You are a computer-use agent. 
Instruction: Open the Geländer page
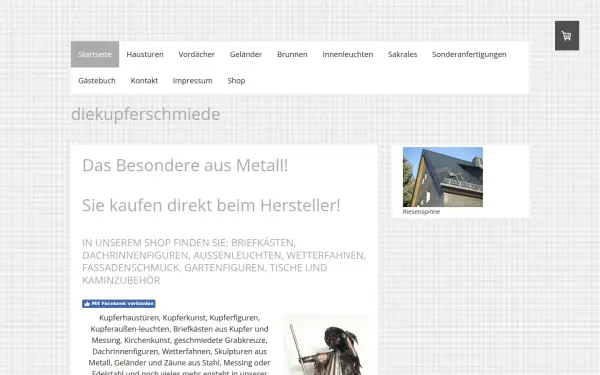pos(246,54)
